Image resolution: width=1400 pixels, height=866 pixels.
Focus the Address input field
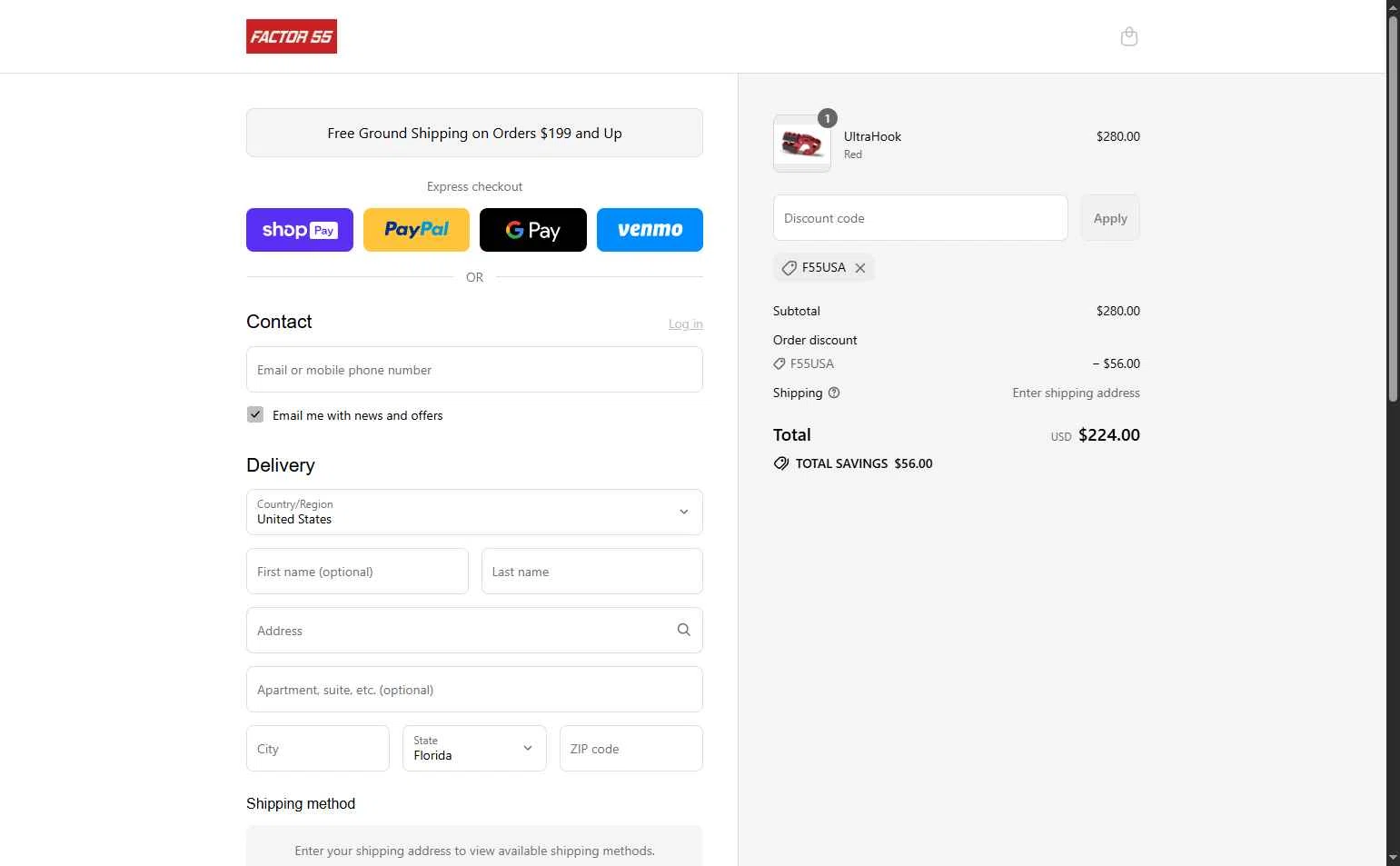click(474, 630)
